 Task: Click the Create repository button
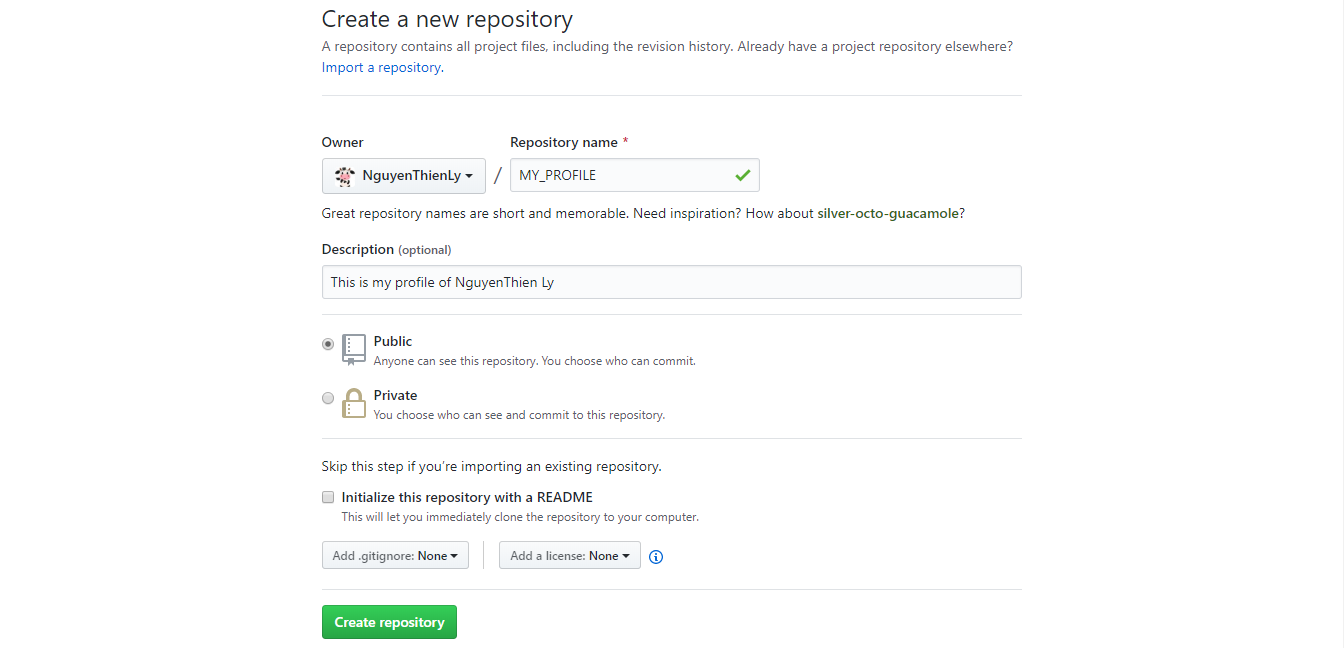(x=389, y=622)
